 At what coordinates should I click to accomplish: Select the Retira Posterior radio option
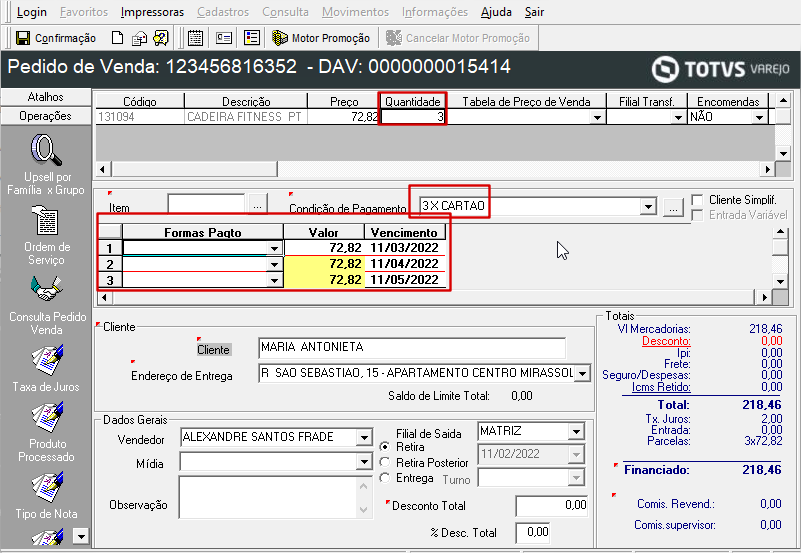(x=385, y=463)
